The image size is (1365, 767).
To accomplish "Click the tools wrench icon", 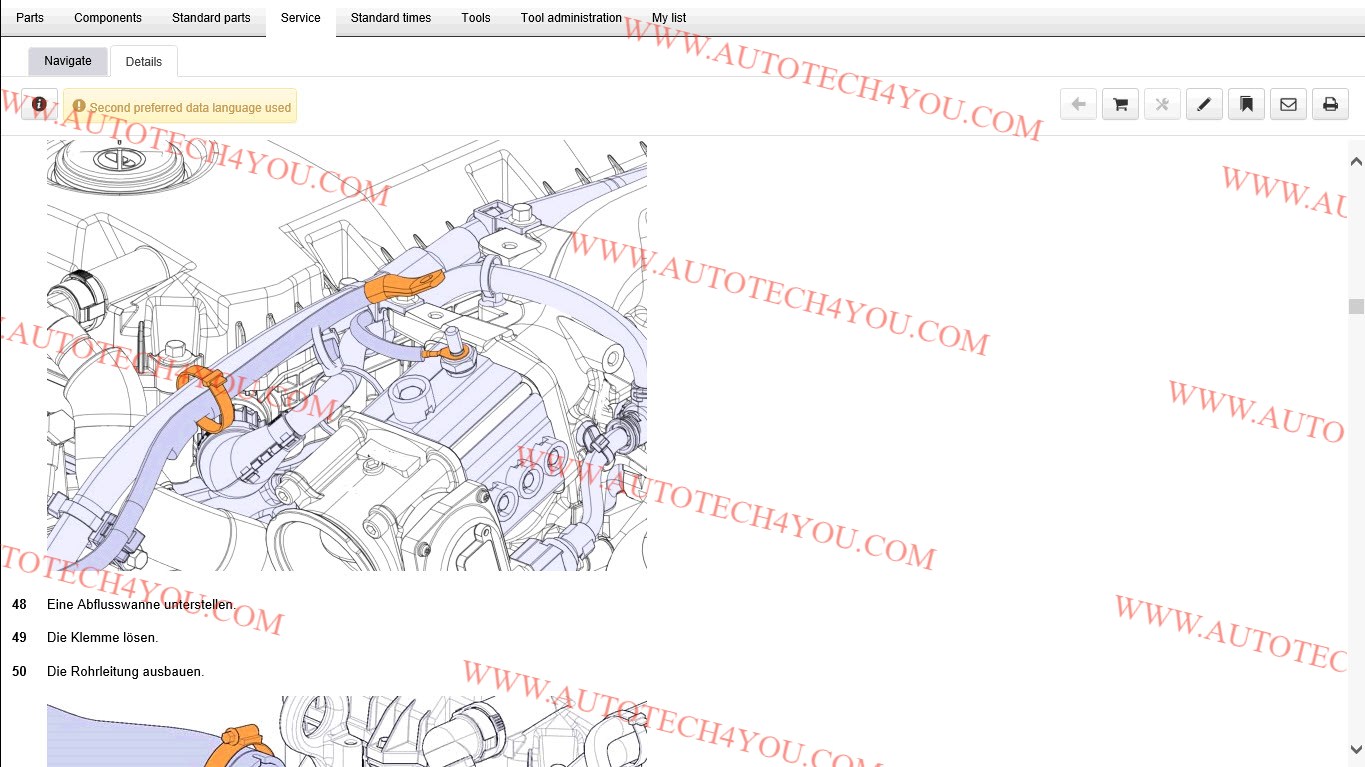I will tap(1162, 104).
